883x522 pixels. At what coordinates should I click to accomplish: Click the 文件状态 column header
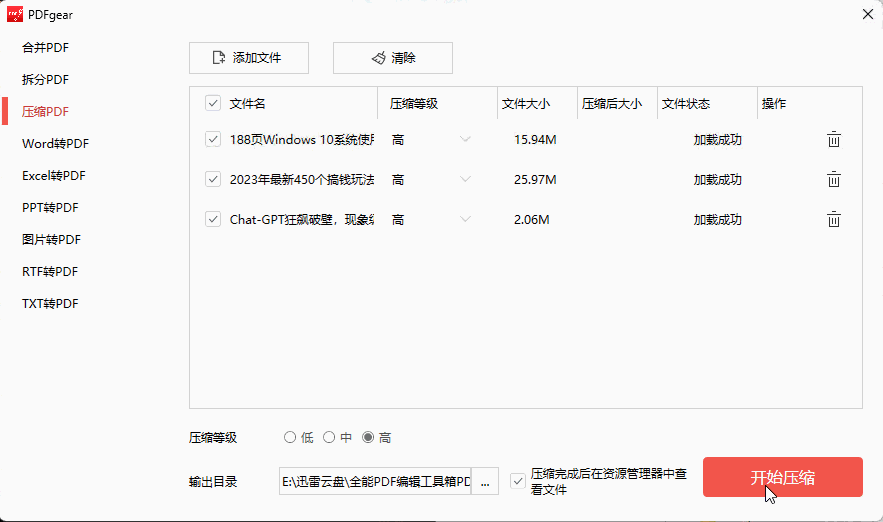(686, 104)
